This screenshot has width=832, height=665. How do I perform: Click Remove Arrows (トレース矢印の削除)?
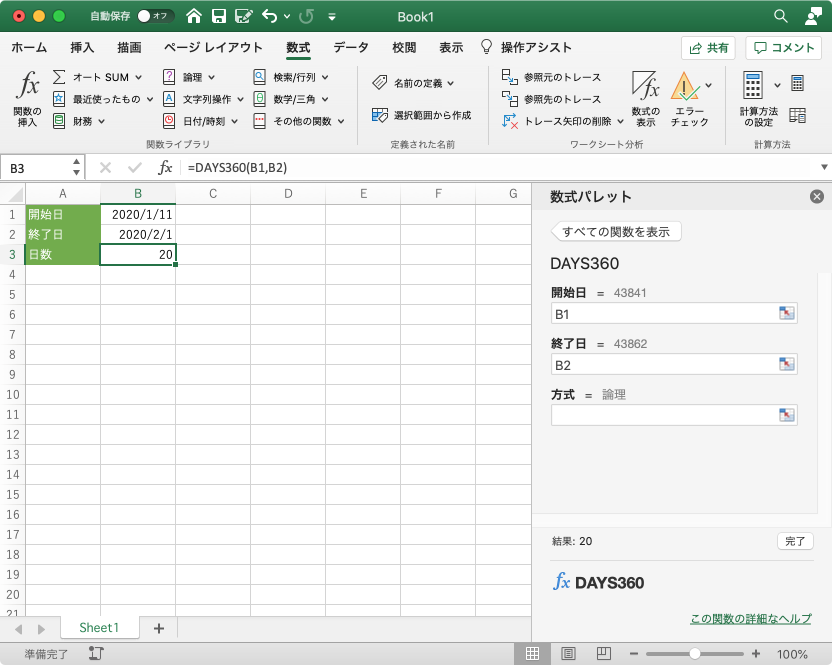pyautogui.click(x=557, y=121)
